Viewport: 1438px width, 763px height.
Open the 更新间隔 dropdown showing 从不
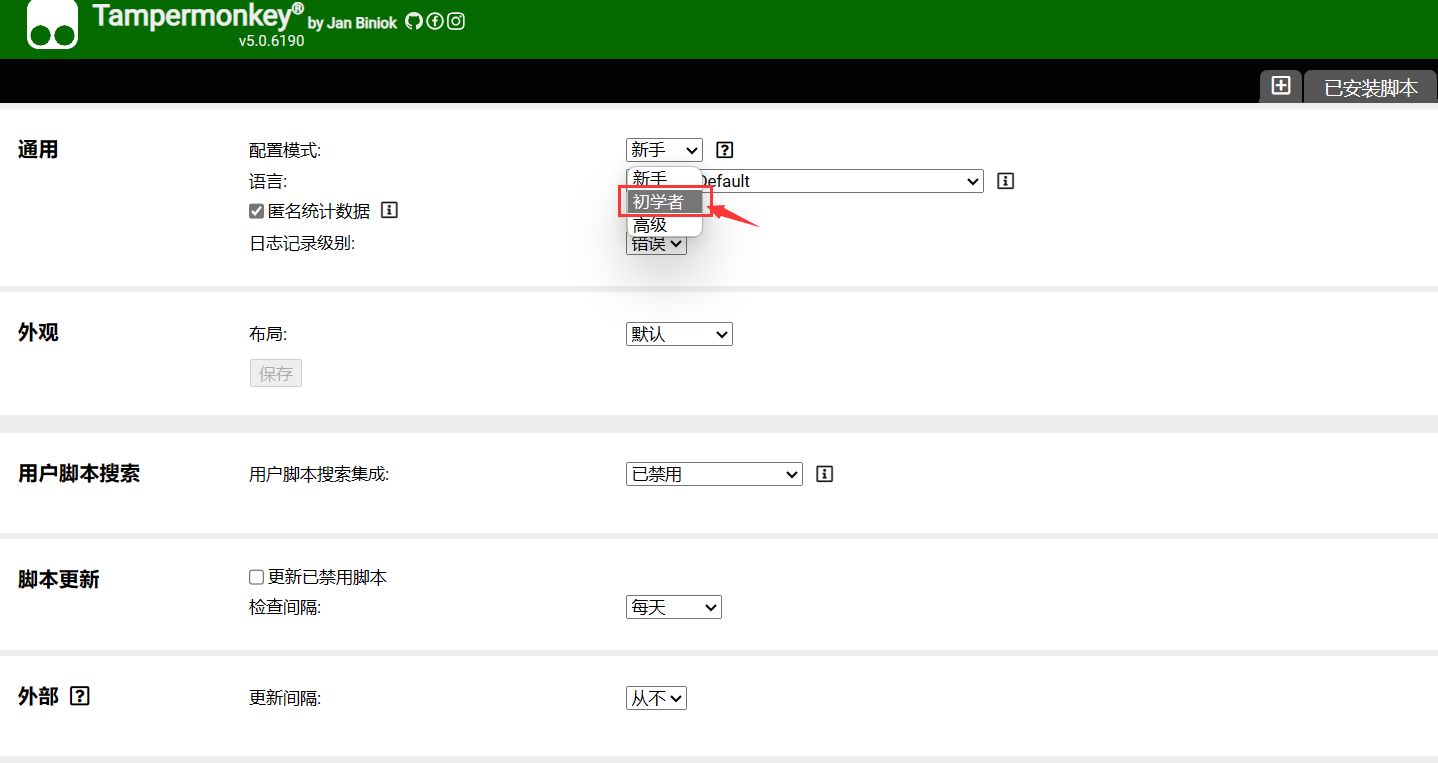pos(656,699)
